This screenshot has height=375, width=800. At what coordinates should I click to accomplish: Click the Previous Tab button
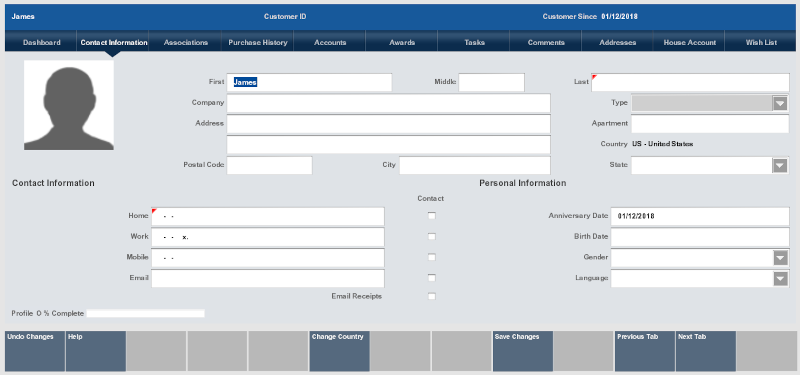[x=645, y=351]
